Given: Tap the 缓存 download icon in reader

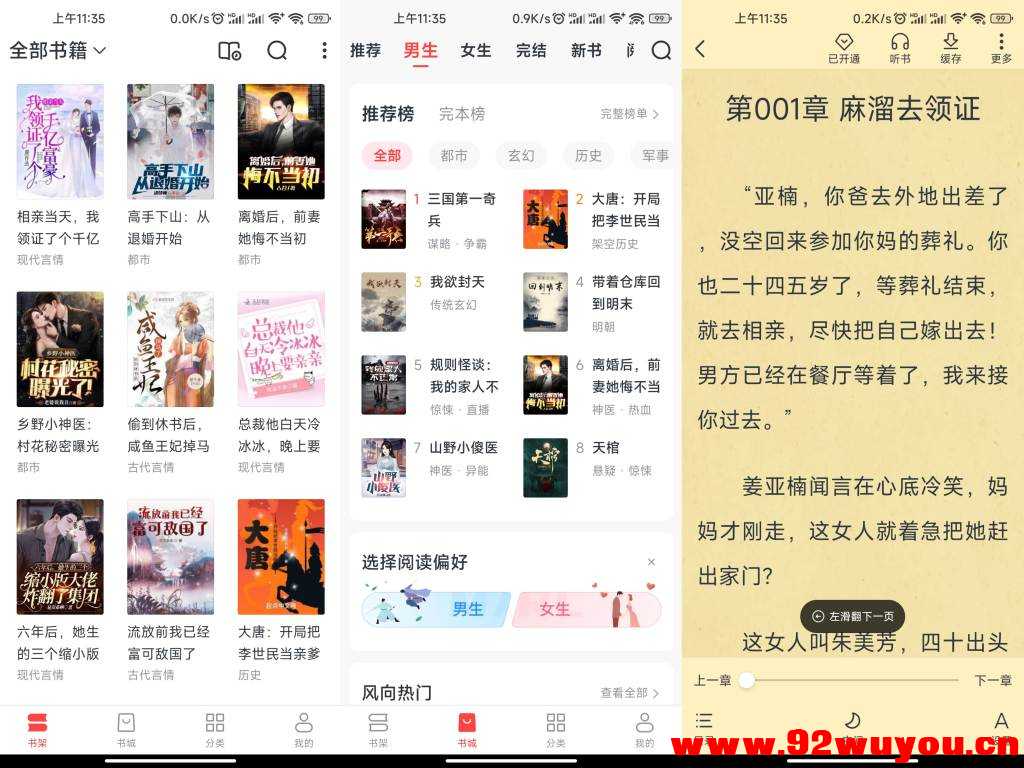Looking at the screenshot, I should [951, 45].
